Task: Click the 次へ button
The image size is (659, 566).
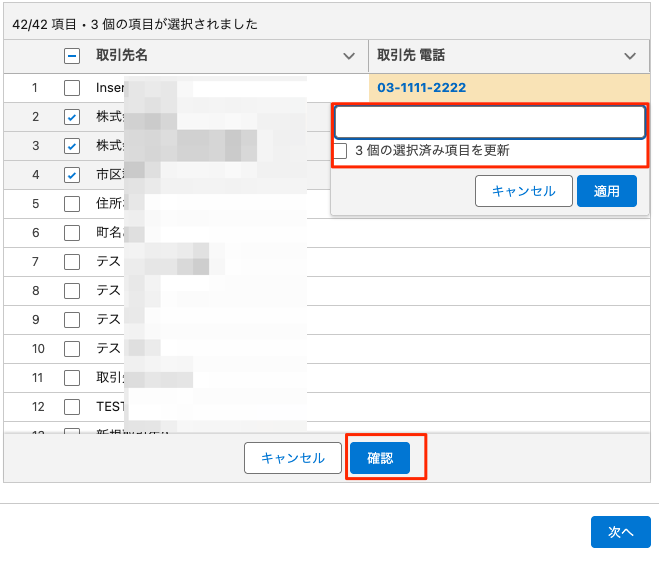Action: [620, 532]
